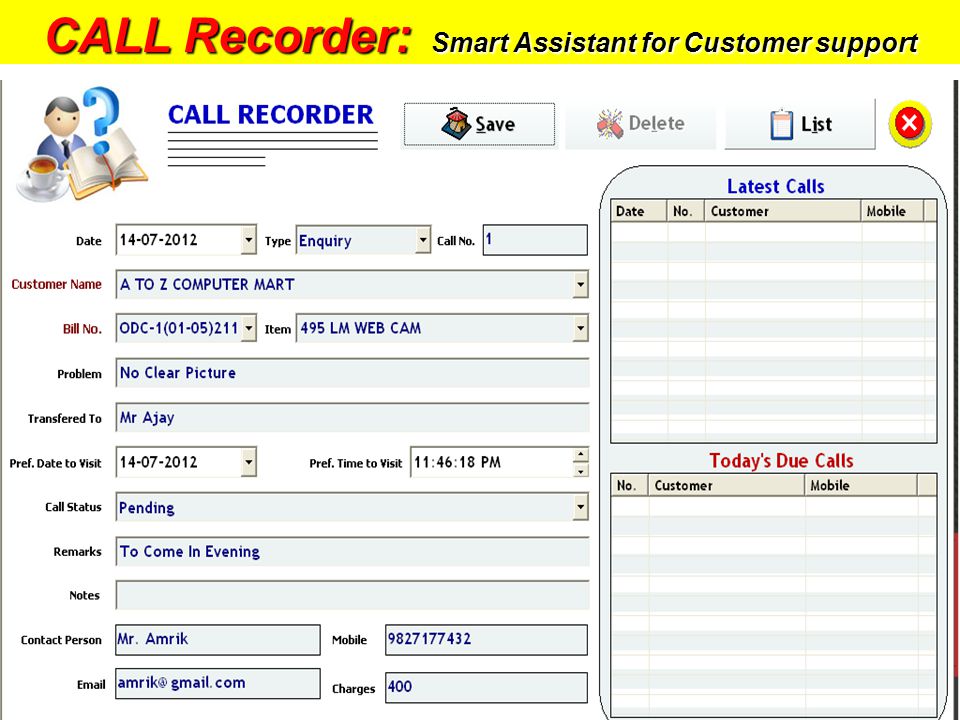The image size is (960, 720).
Task: Expand the Call Status dropdown arrow
Action: (x=580, y=507)
